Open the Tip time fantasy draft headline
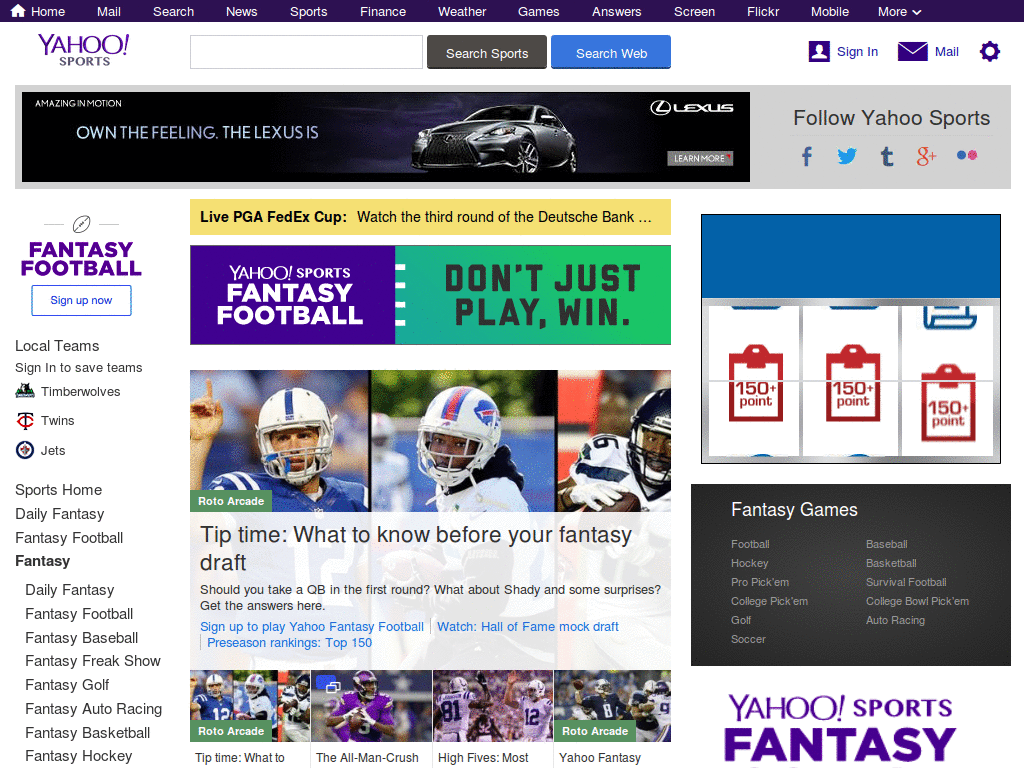This screenshot has width=1024, height=768. click(x=415, y=549)
